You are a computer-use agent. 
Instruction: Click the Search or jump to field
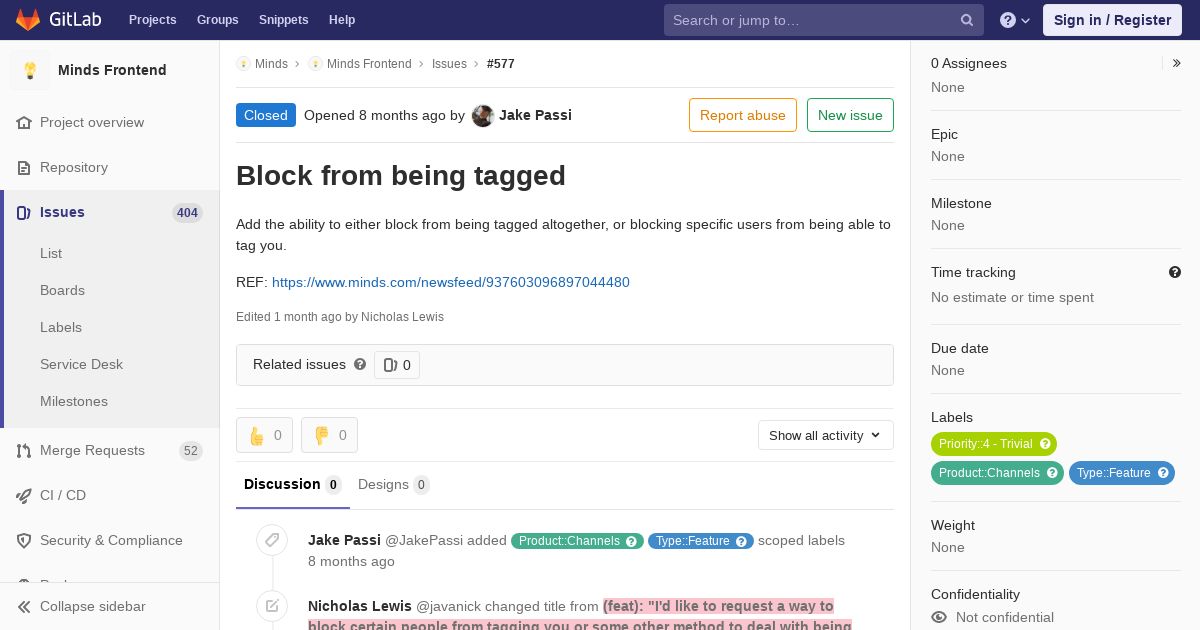(x=824, y=20)
